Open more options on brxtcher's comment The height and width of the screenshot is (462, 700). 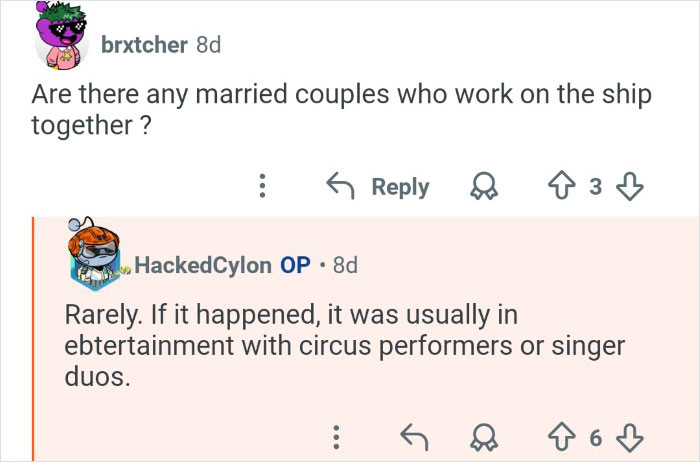click(262, 186)
